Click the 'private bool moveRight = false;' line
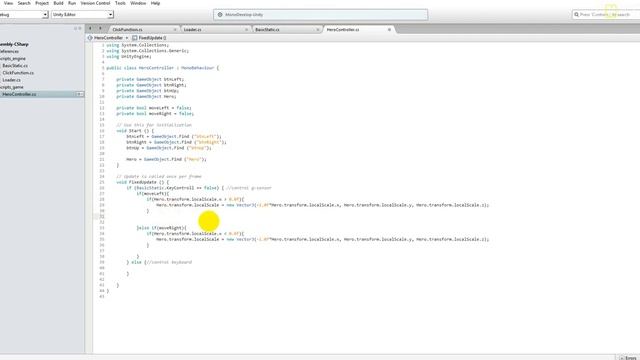Image resolution: width=640 pixels, height=360 pixels. click(x=155, y=113)
